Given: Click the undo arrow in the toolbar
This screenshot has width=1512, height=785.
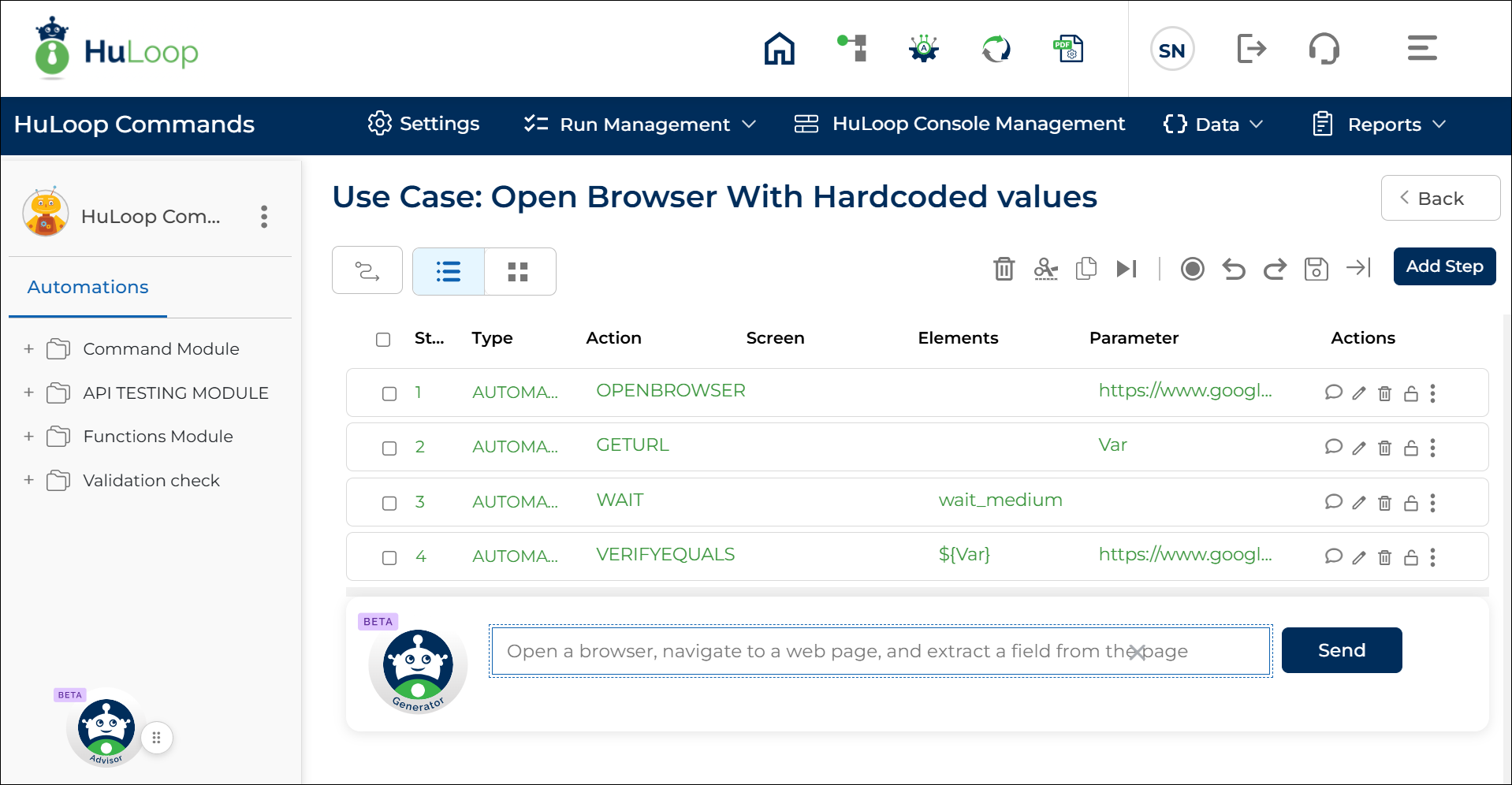Looking at the screenshot, I should (1233, 269).
